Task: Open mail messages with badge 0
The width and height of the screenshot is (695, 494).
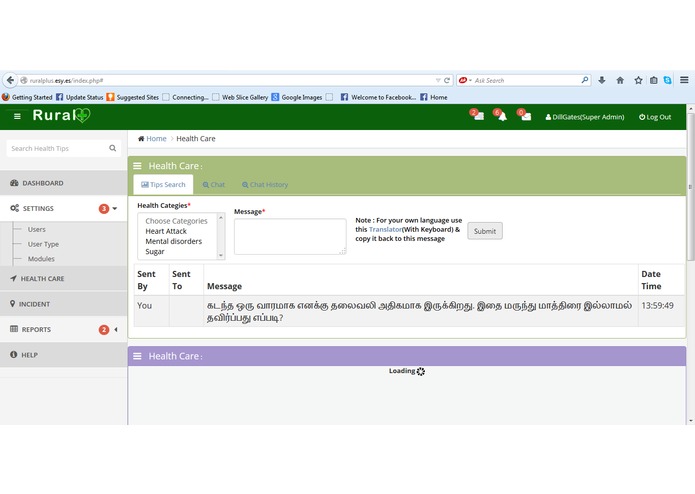Action: pos(524,115)
